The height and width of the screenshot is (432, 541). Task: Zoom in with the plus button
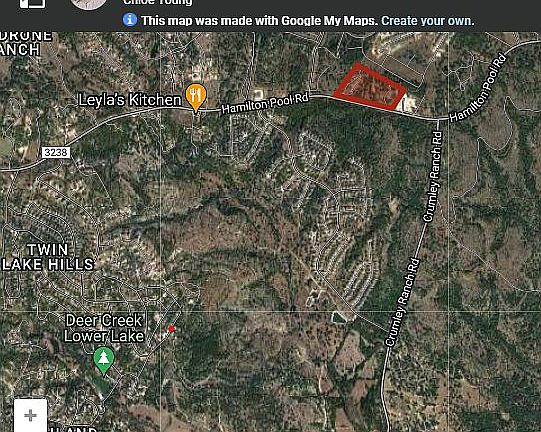pyautogui.click(x=30, y=415)
